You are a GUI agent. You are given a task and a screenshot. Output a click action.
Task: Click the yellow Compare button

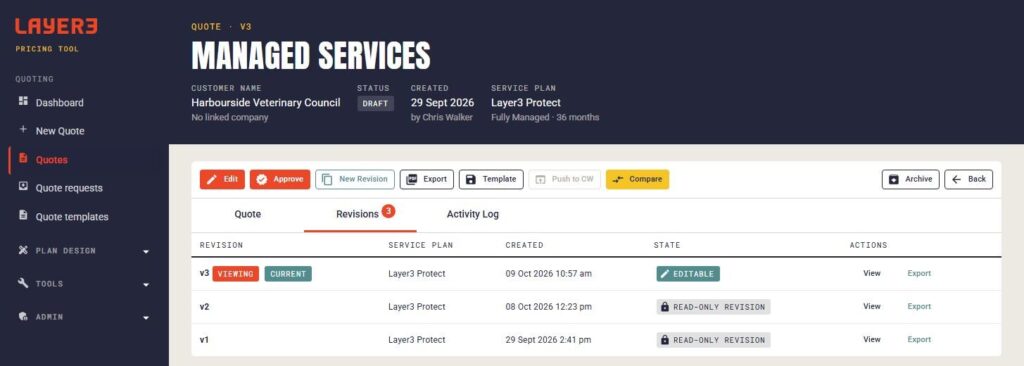[637, 179]
